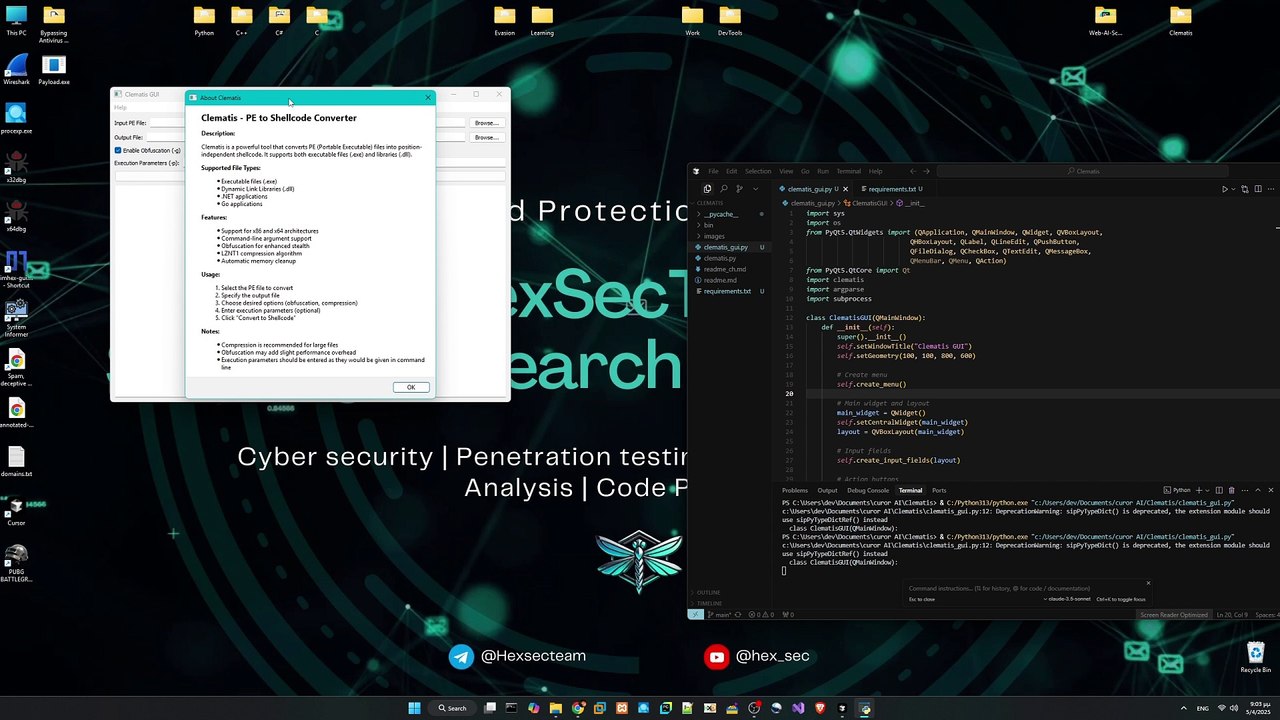Select the x64dbg desktop icon
Image resolution: width=1280 pixels, height=720 pixels.
click(x=16, y=216)
